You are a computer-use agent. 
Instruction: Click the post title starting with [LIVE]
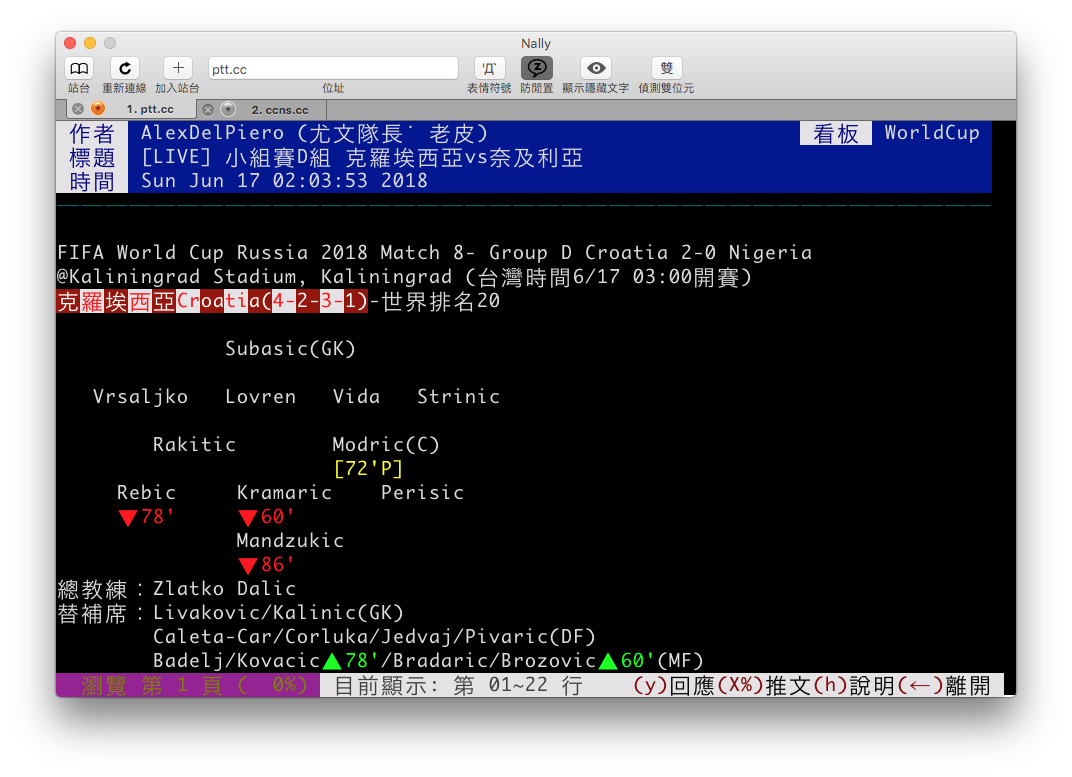point(362,158)
